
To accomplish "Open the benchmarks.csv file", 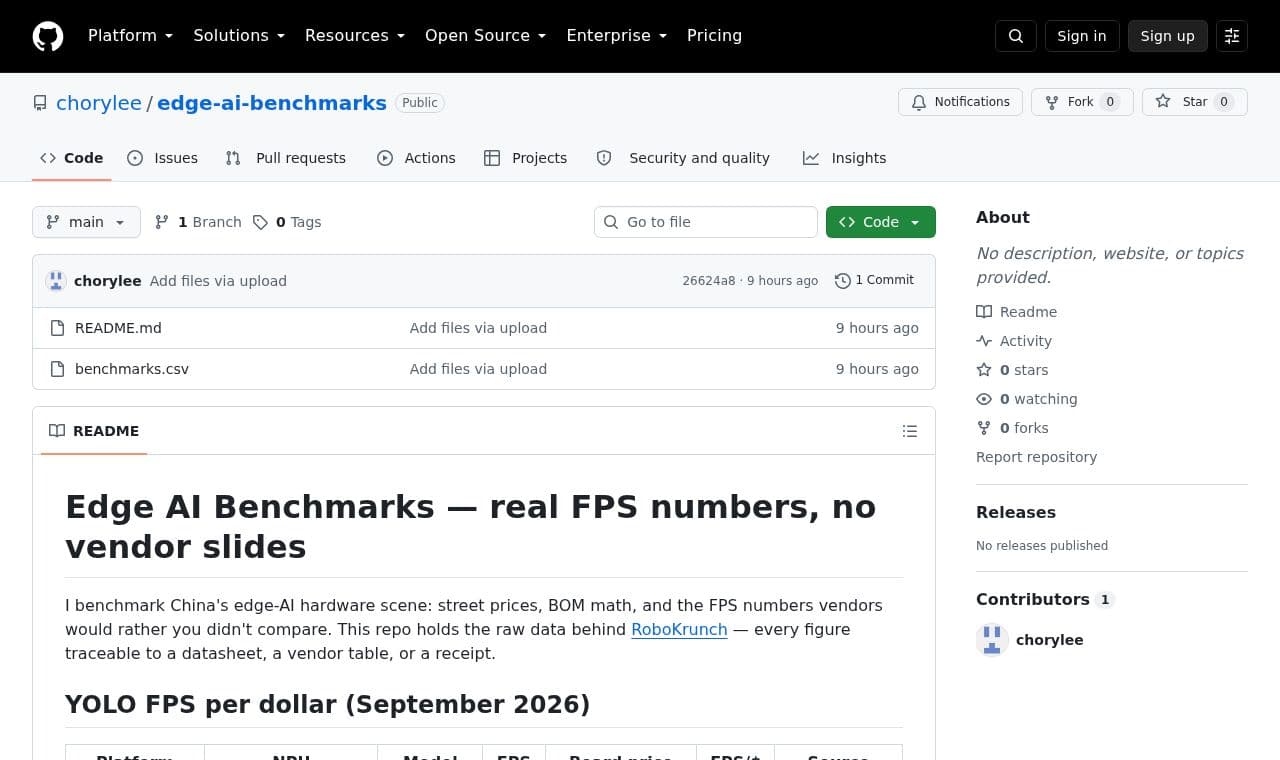I will [x=132, y=369].
